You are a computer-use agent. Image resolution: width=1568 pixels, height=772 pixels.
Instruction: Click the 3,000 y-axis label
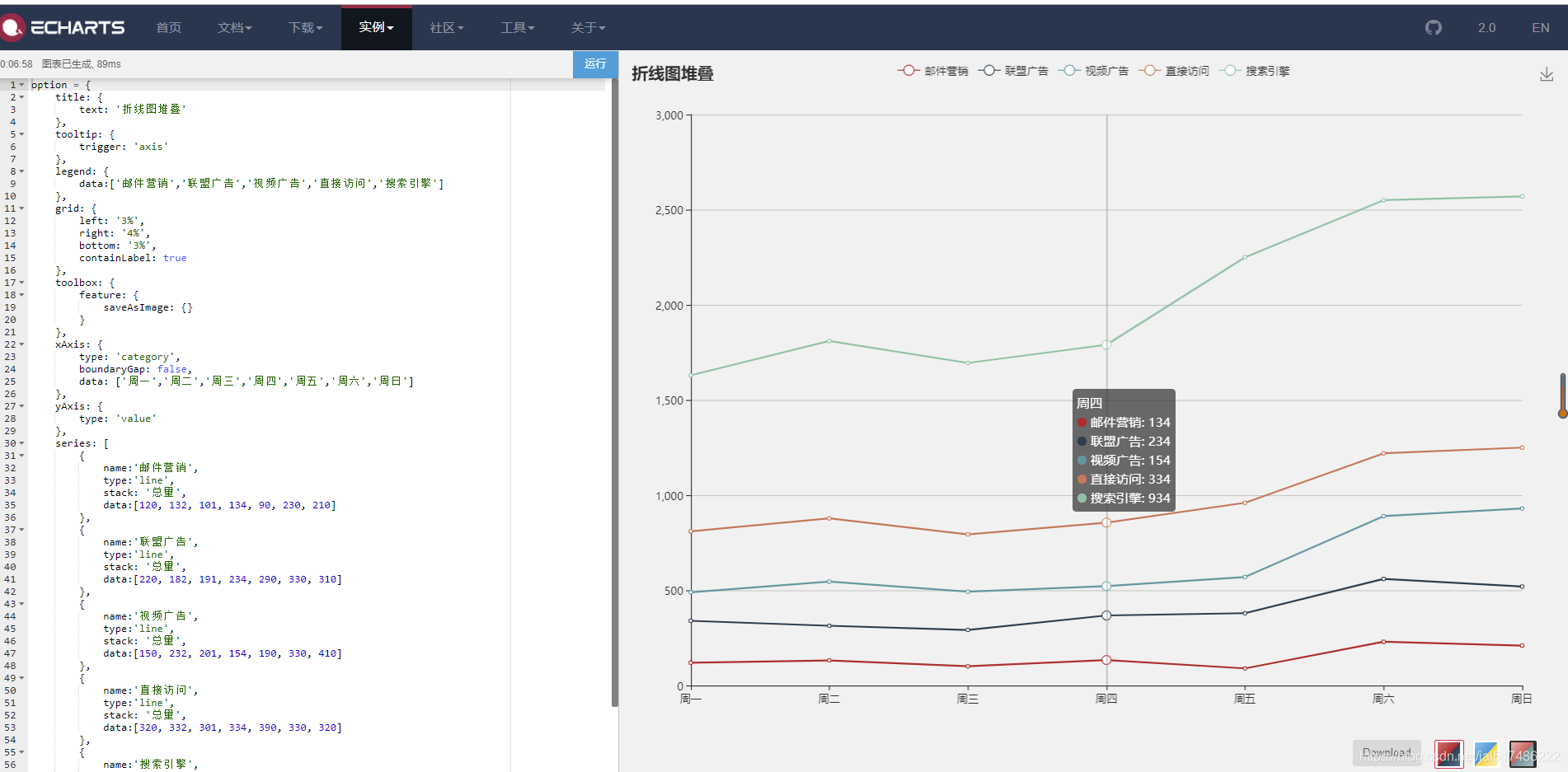click(669, 115)
